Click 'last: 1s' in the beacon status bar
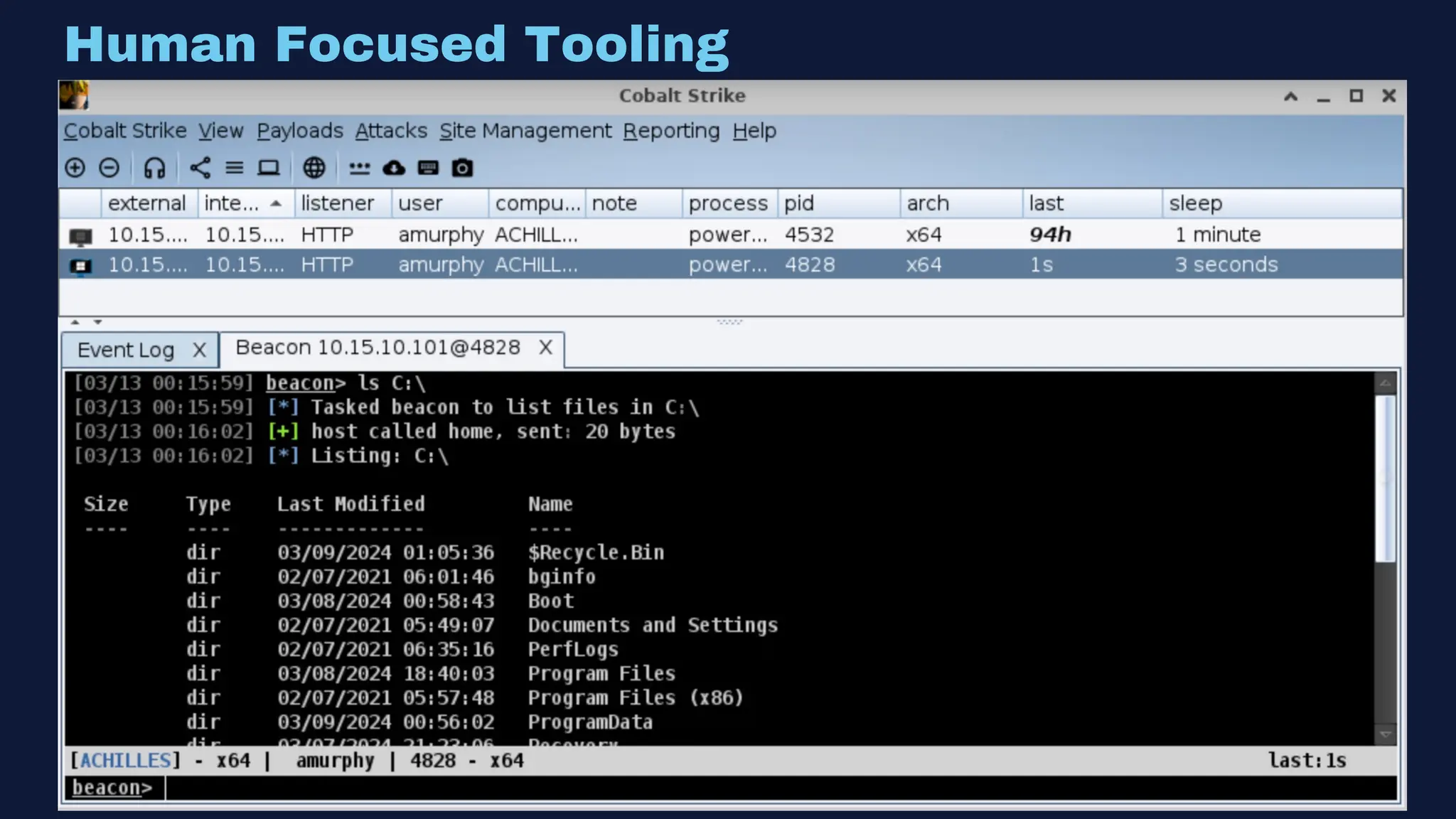 tap(1307, 761)
